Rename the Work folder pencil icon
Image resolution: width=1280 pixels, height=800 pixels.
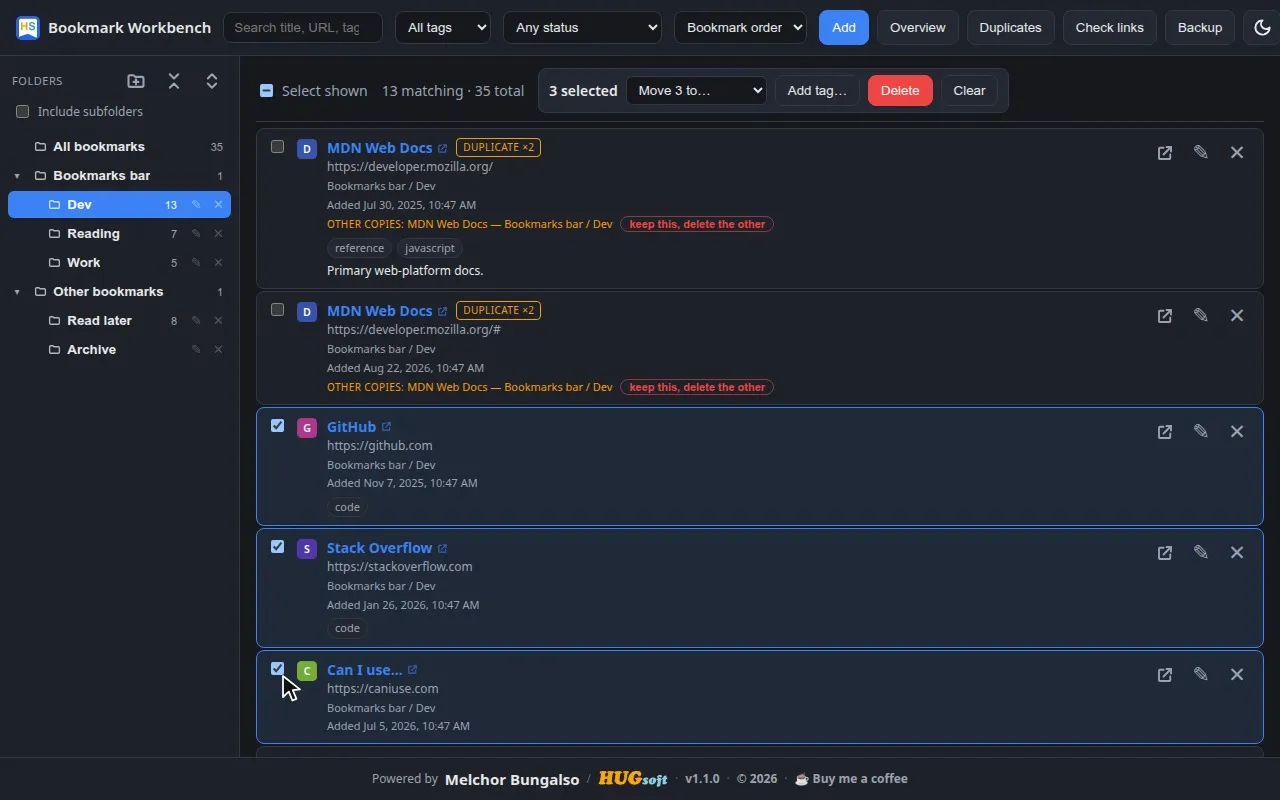(x=196, y=263)
